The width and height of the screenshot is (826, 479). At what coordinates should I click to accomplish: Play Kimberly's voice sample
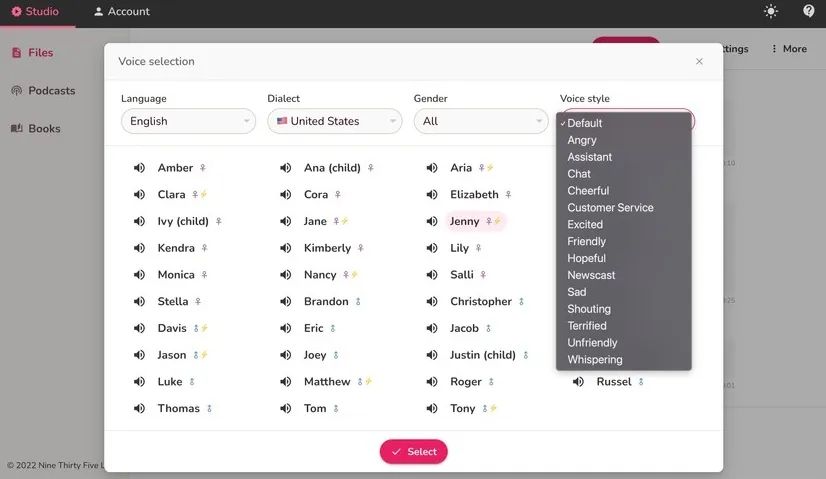(286, 248)
